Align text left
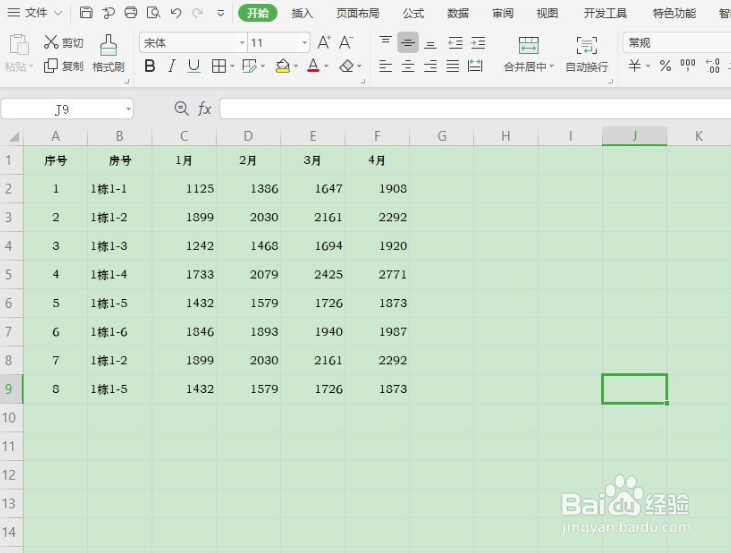The height and width of the screenshot is (553, 731). [x=386, y=66]
